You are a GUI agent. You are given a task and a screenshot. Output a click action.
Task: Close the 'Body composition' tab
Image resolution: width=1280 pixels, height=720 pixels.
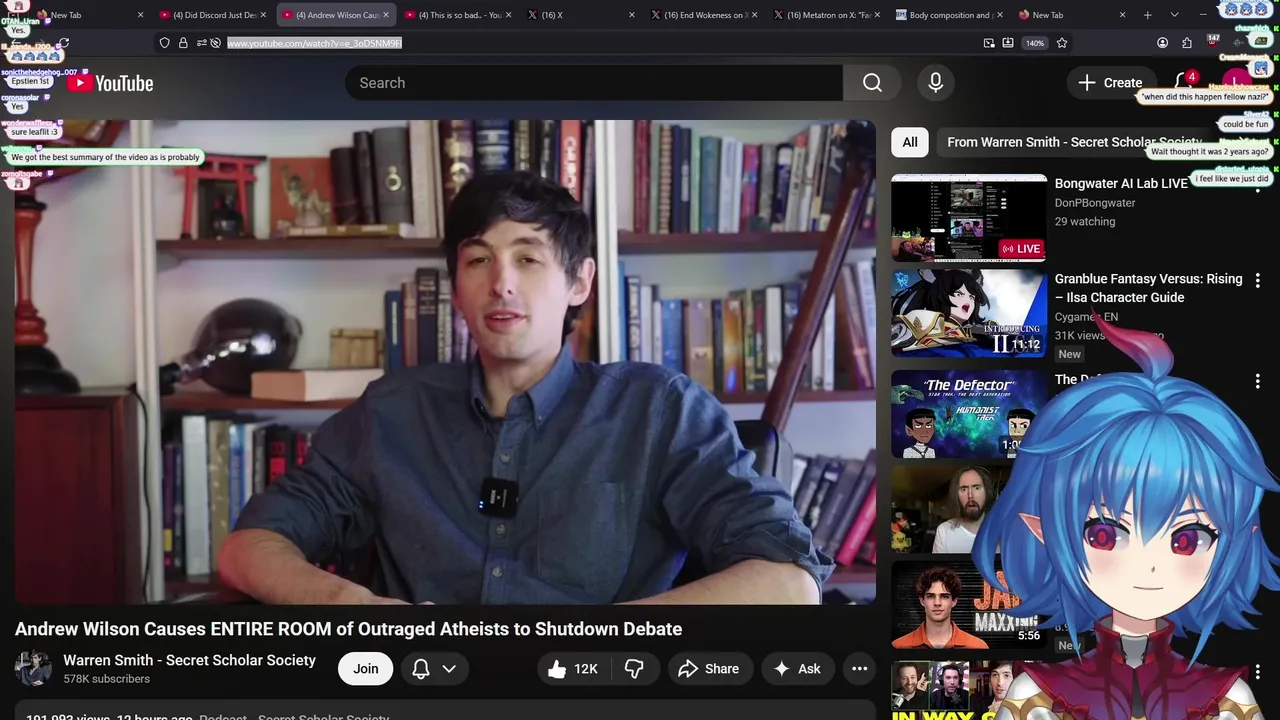999,15
